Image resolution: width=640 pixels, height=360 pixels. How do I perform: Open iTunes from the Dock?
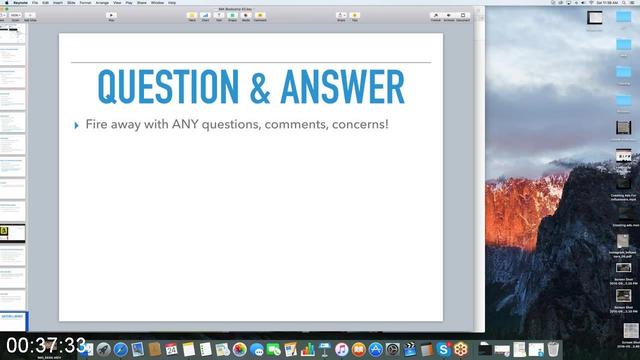[342, 349]
